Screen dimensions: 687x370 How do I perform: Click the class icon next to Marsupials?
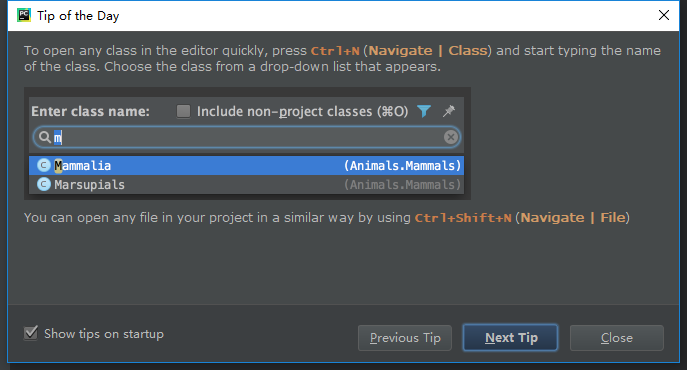[43, 184]
